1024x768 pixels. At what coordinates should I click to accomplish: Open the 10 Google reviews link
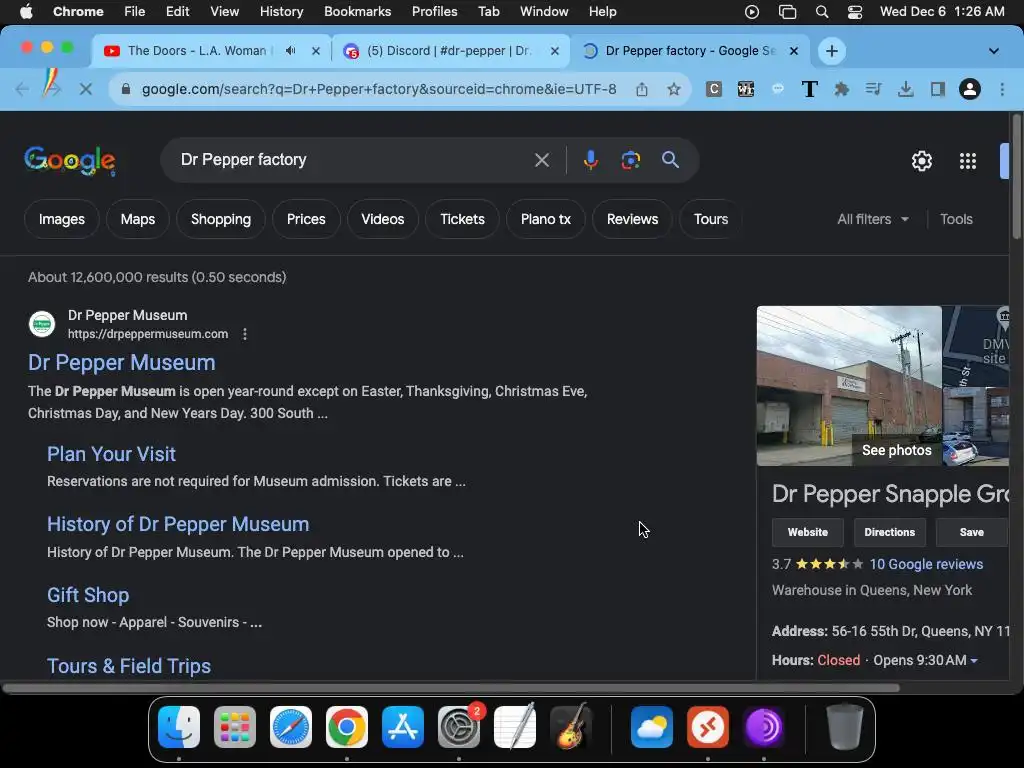[x=926, y=564]
